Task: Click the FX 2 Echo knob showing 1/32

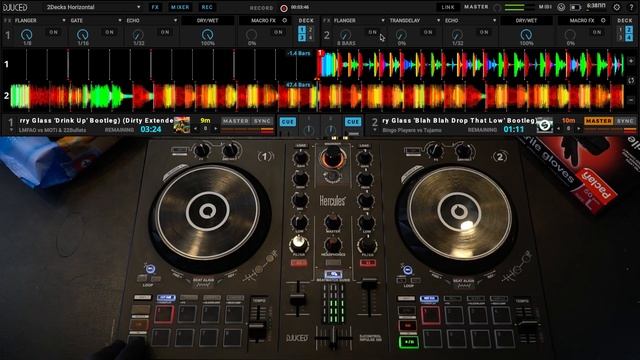Action: click(x=457, y=35)
